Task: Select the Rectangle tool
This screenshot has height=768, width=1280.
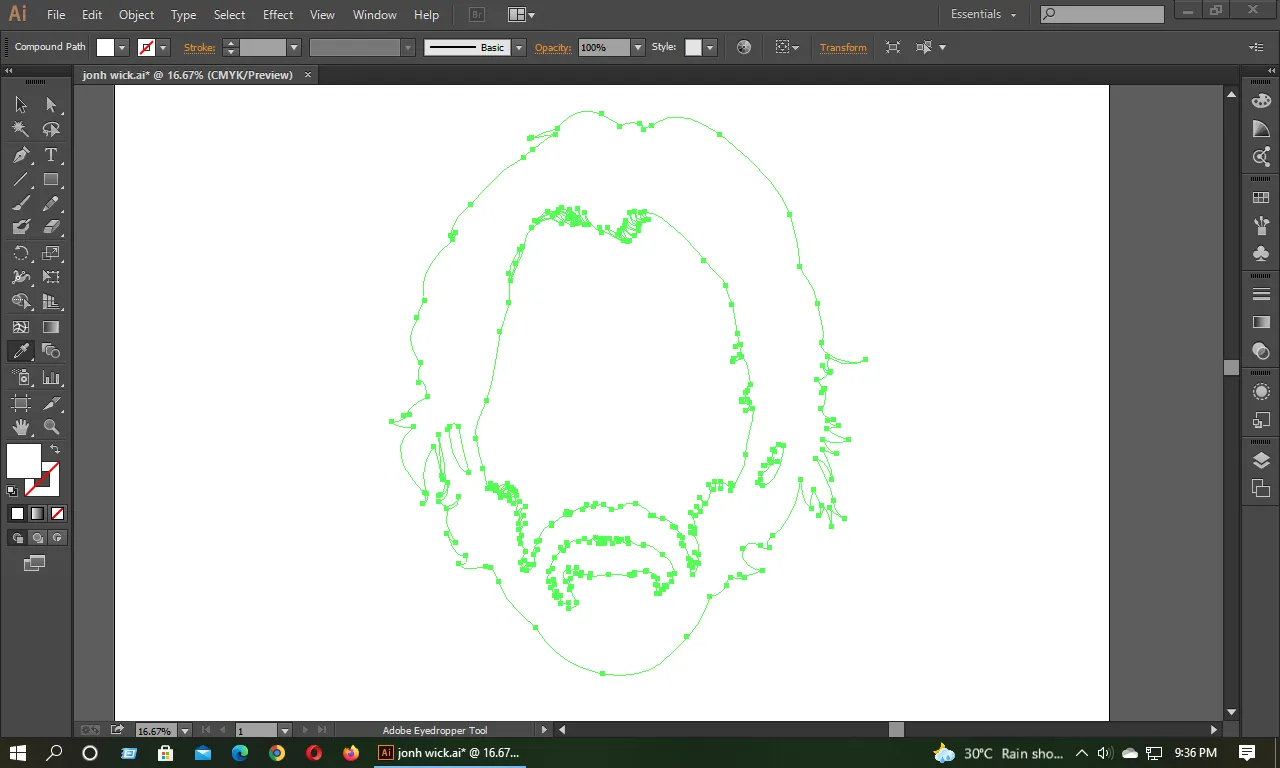Action: pos(51,180)
